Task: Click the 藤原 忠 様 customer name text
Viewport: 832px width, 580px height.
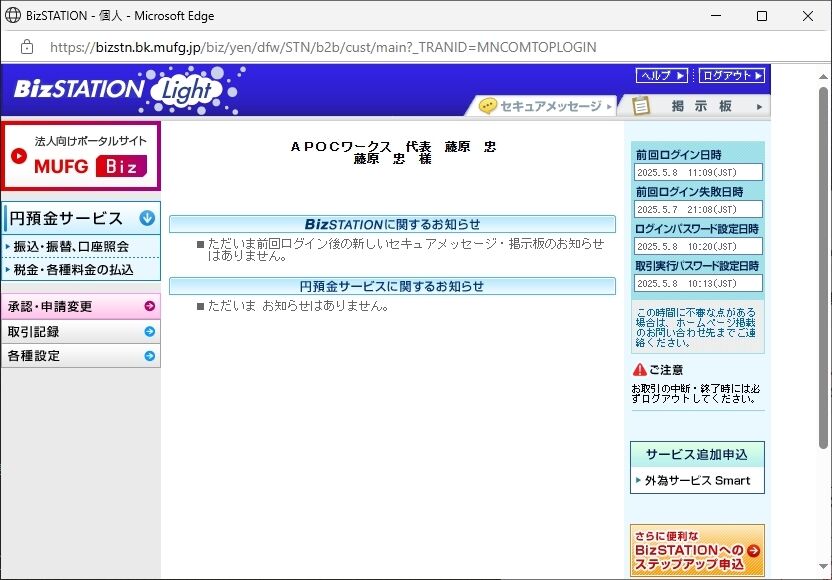Action: [x=393, y=159]
